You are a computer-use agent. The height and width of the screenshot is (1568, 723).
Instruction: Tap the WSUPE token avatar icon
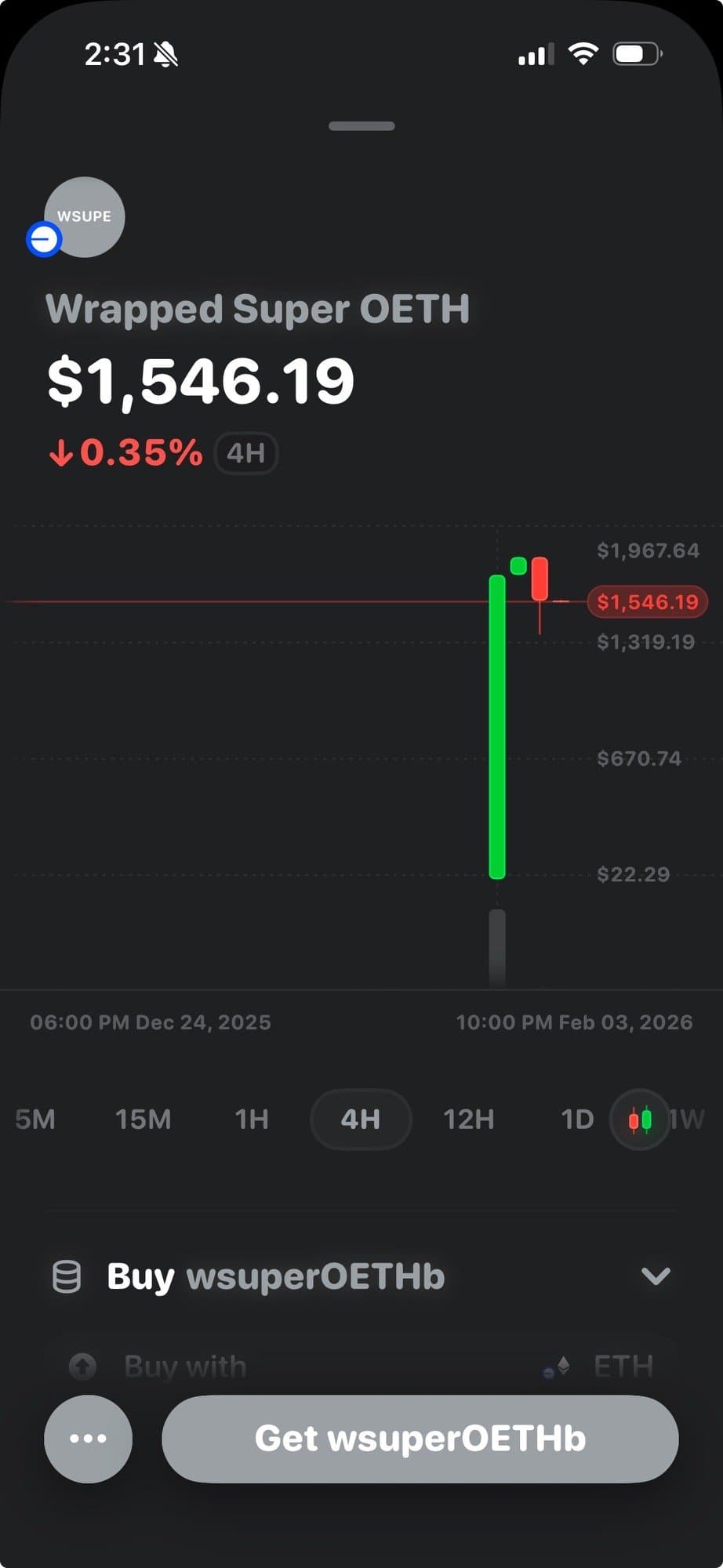(85, 216)
